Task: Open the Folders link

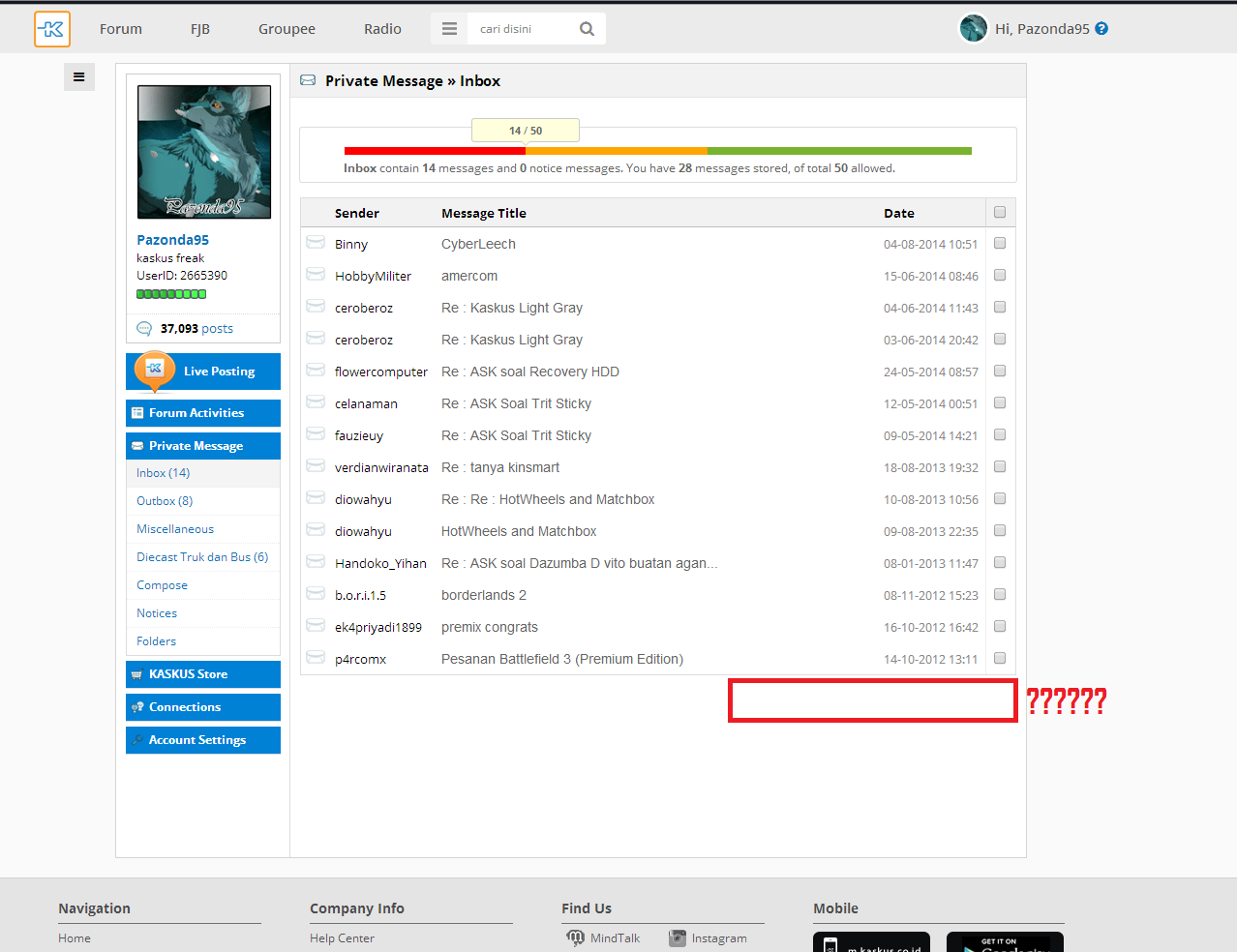Action: coord(156,641)
